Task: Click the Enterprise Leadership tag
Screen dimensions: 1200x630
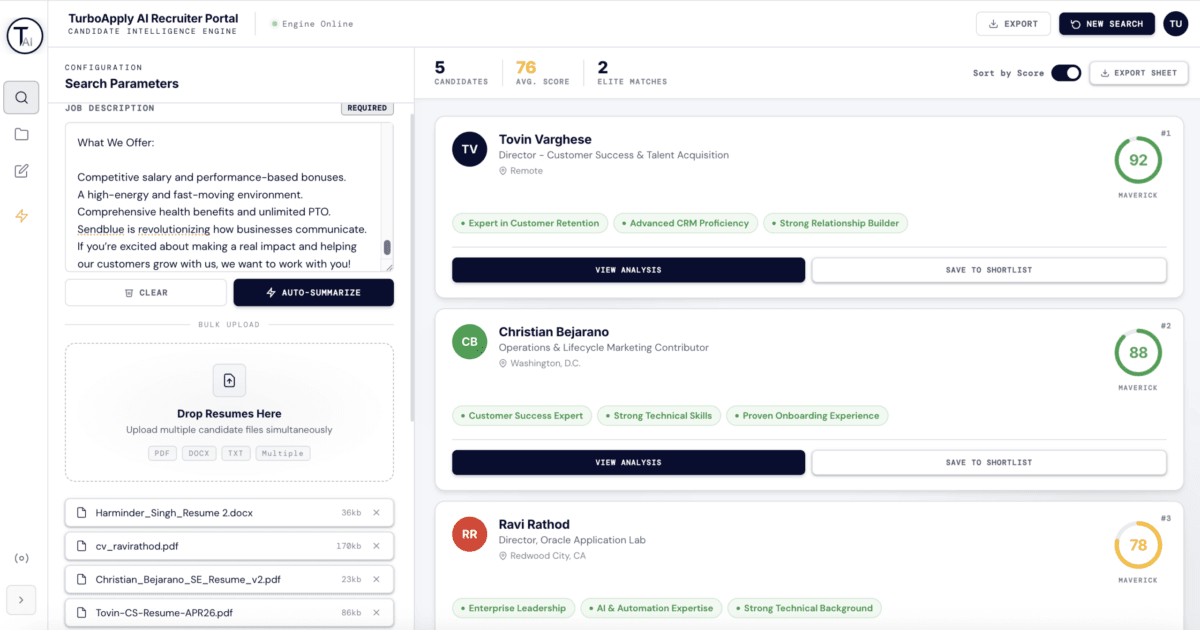Action: pyautogui.click(x=513, y=608)
